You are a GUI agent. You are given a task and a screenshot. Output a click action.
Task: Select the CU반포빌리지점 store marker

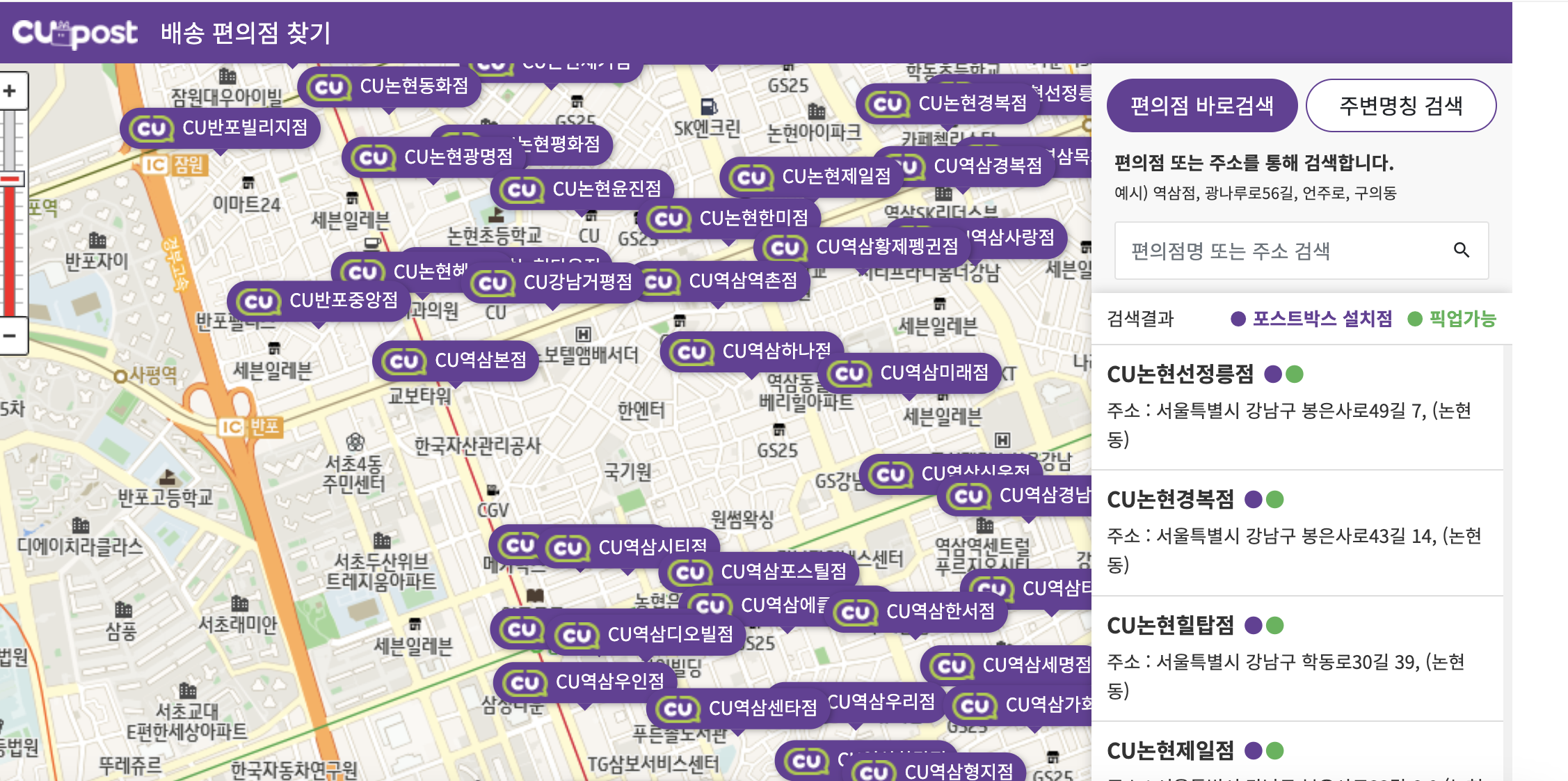[x=221, y=128]
